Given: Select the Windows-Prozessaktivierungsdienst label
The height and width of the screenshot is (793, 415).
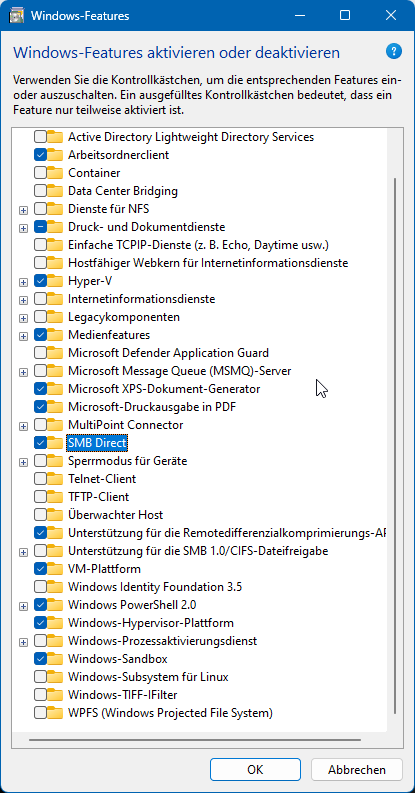Looking at the screenshot, I should point(162,641).
